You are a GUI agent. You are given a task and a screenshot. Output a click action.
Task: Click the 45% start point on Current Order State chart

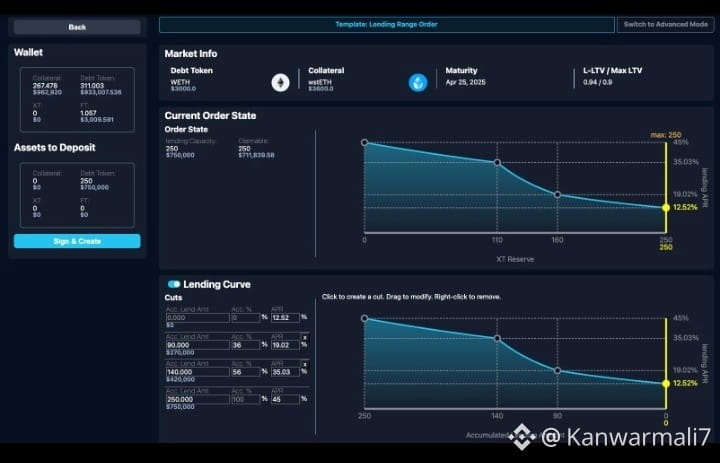(365, 143)
